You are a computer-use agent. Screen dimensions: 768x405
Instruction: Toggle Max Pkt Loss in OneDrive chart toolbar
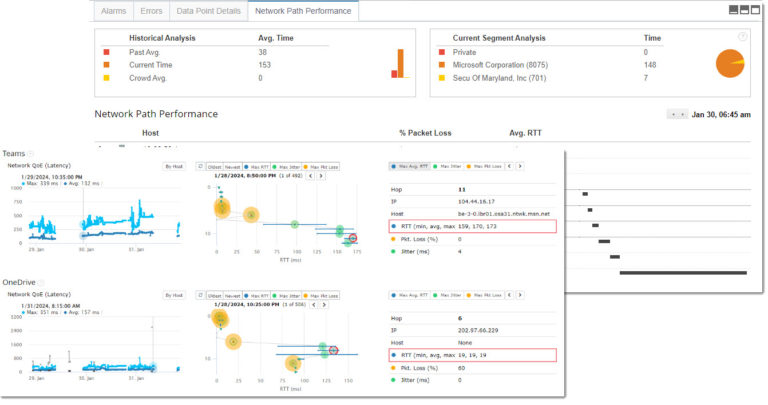coord(321,296)
